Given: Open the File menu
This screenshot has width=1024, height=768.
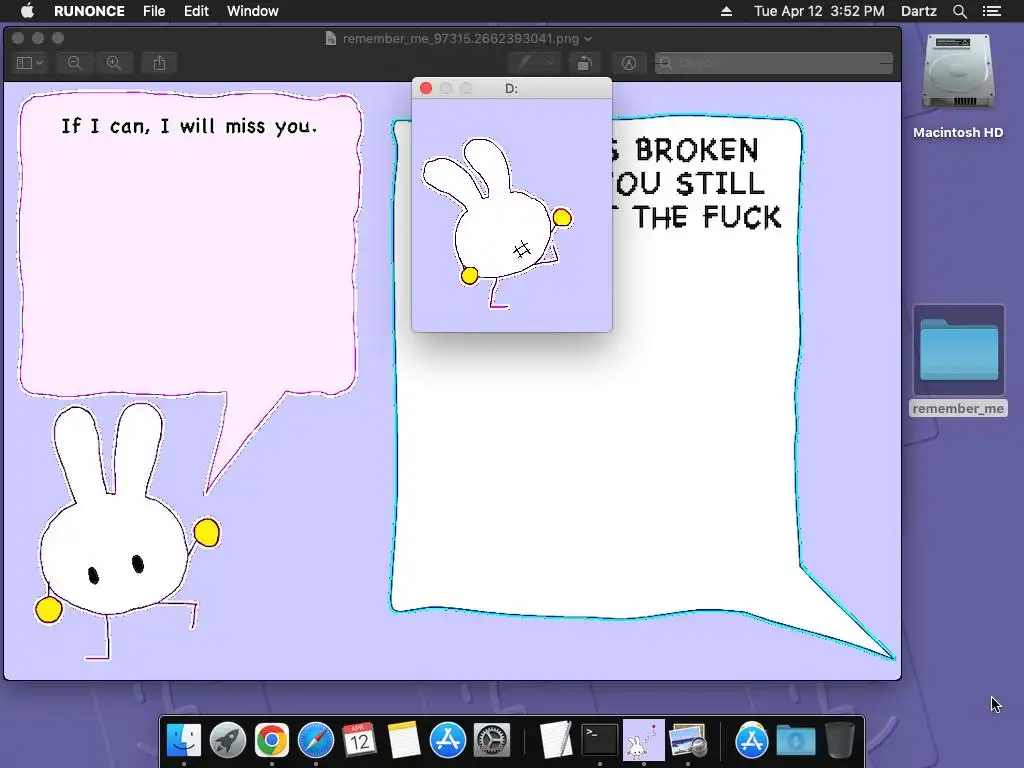Looking at the screenshot, I should click(x=154, y=11).
